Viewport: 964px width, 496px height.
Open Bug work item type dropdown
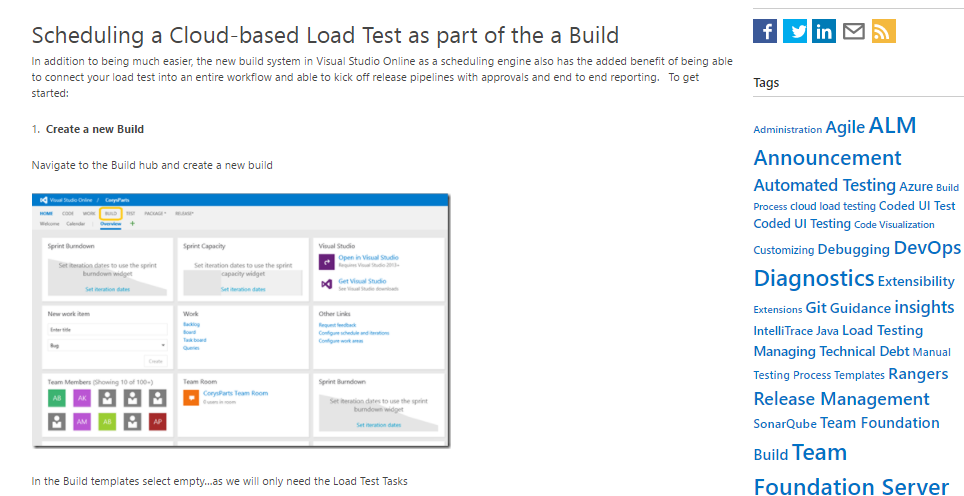[108, 345]
